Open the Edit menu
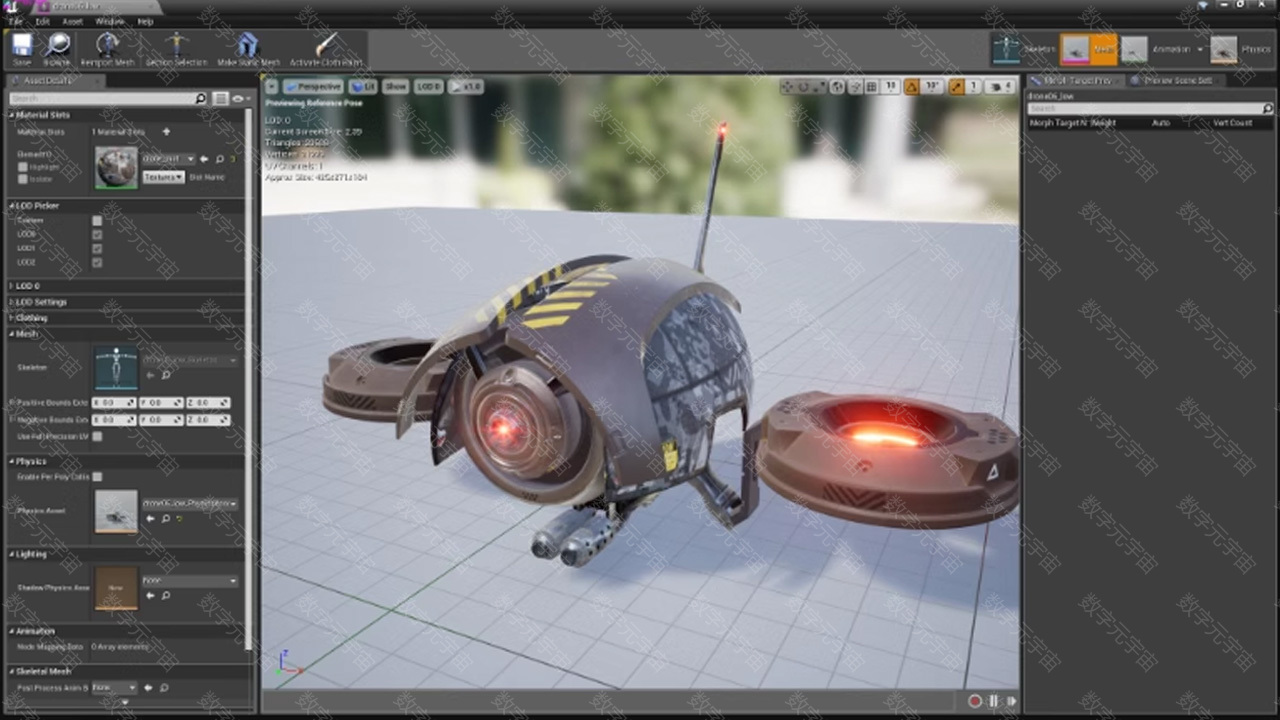1280x720 pixels. pos(43,21)
